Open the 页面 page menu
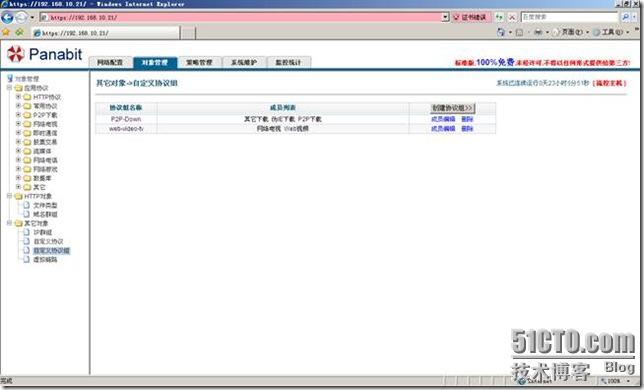 click(571, 32)
